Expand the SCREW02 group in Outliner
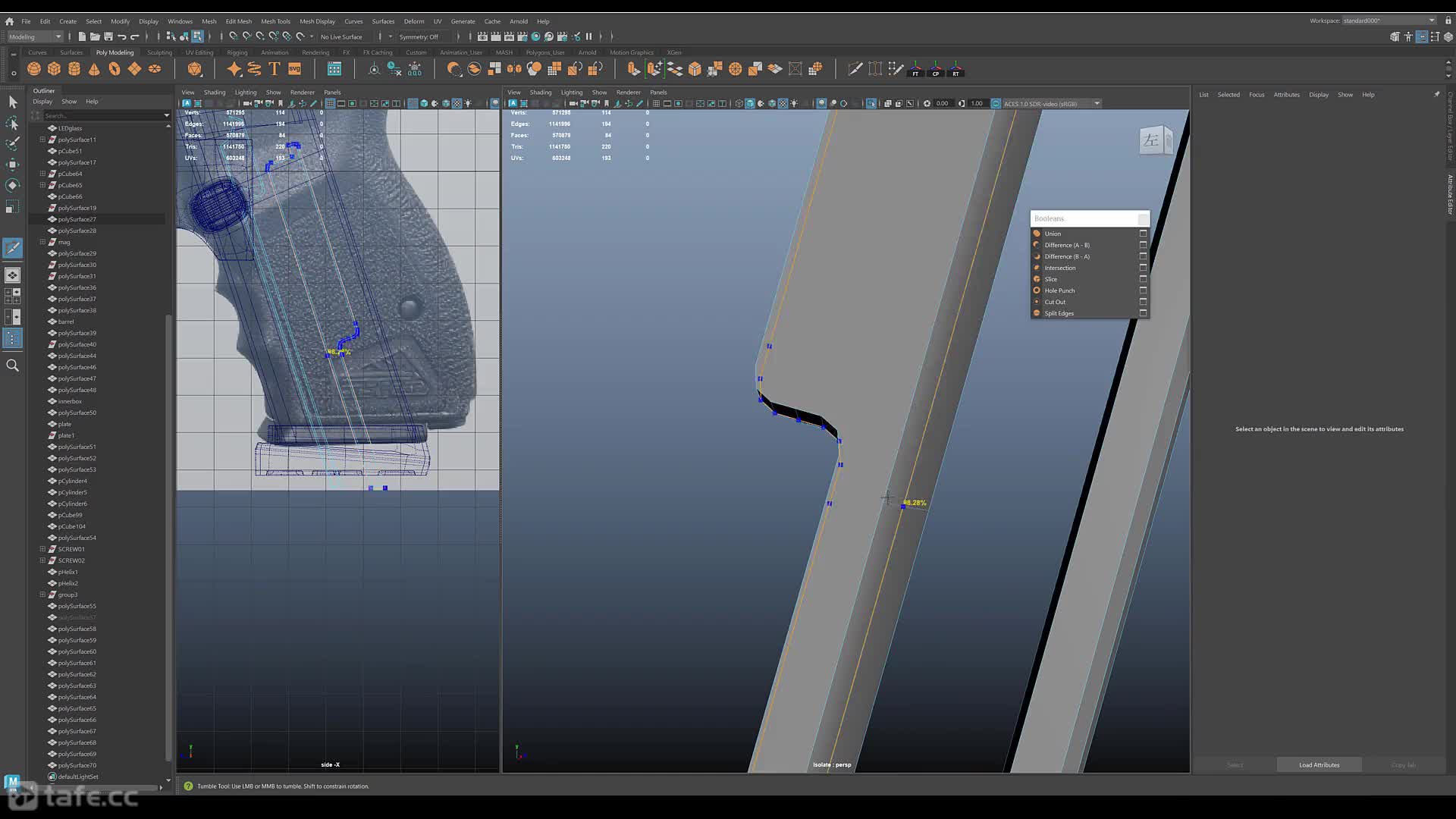 (42, 560)
